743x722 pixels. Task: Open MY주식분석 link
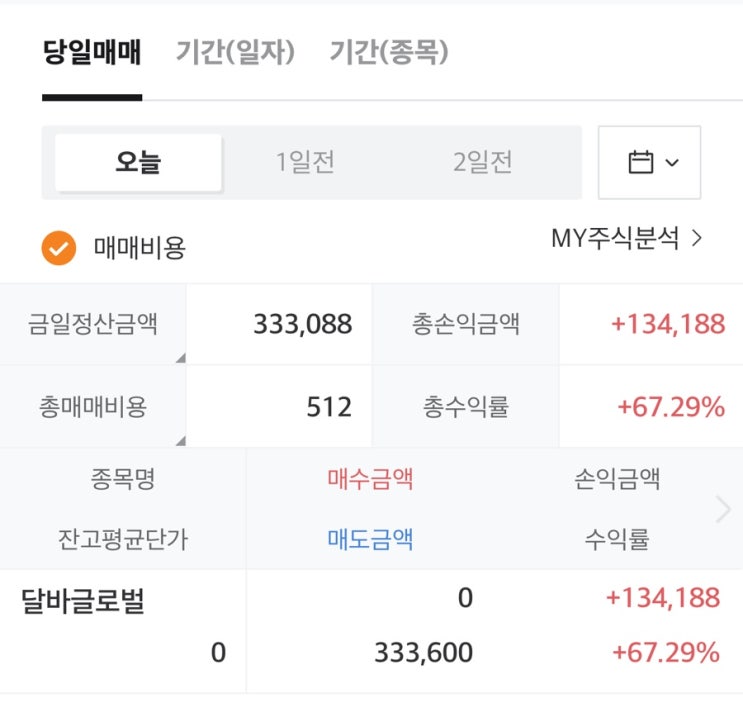pyautogui.click(x=616, y=238)
